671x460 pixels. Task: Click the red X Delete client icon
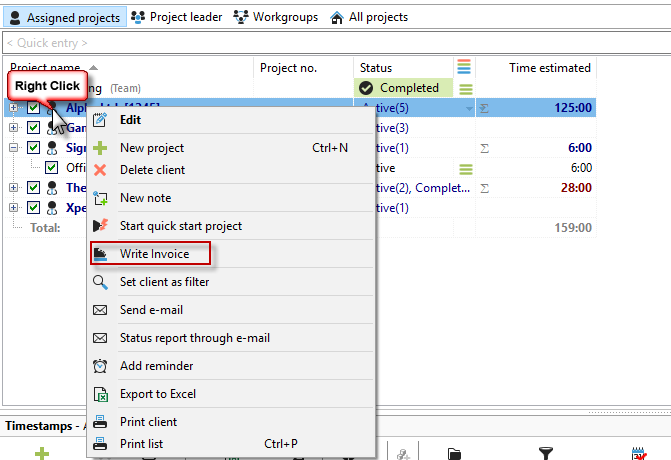(100, 170)
